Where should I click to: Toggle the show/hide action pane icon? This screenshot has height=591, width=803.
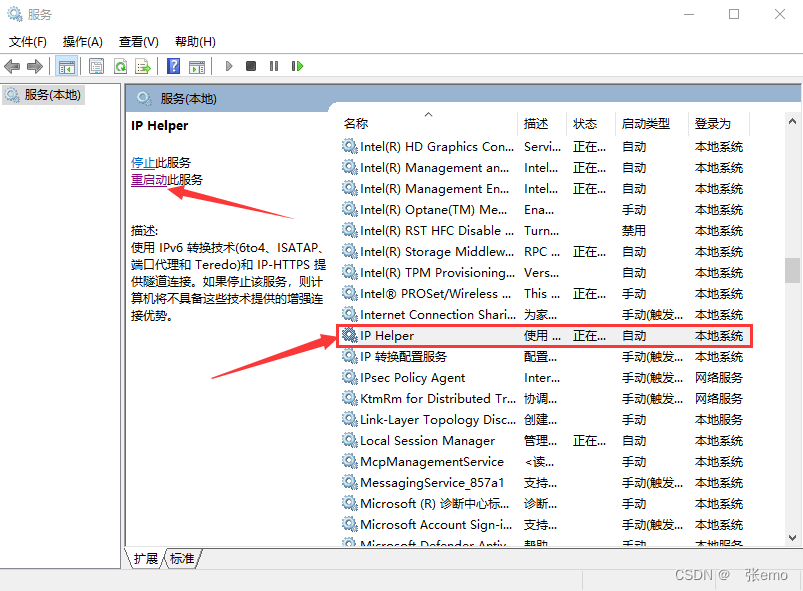click(197, 66)
